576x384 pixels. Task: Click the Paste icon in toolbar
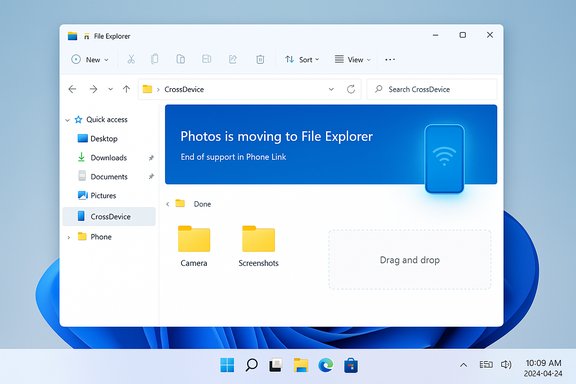pos(180,59)
